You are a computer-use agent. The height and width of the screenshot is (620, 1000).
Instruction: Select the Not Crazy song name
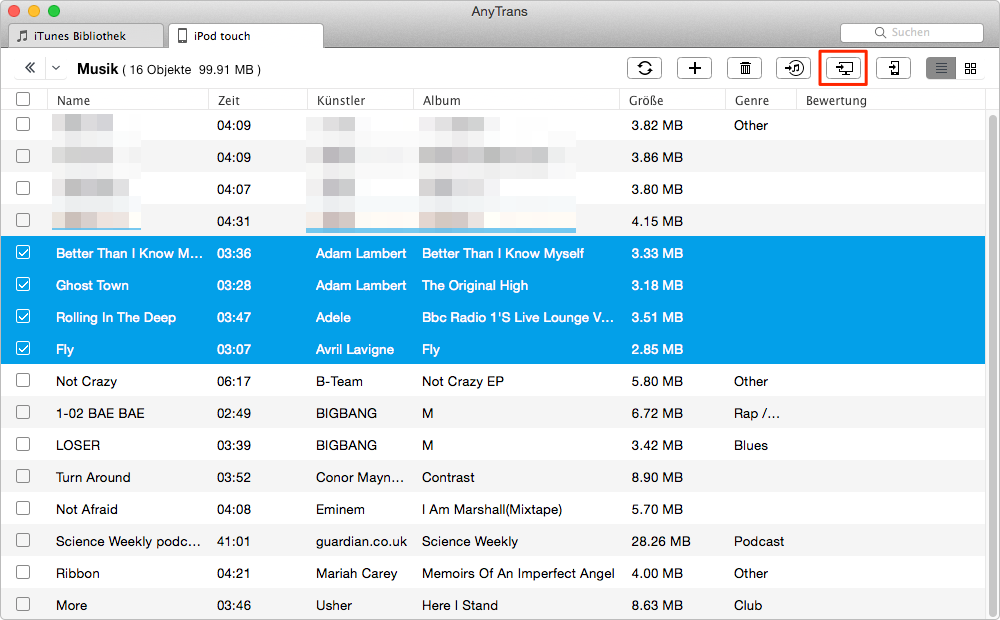pyautogui.click(x=86, y=381)
